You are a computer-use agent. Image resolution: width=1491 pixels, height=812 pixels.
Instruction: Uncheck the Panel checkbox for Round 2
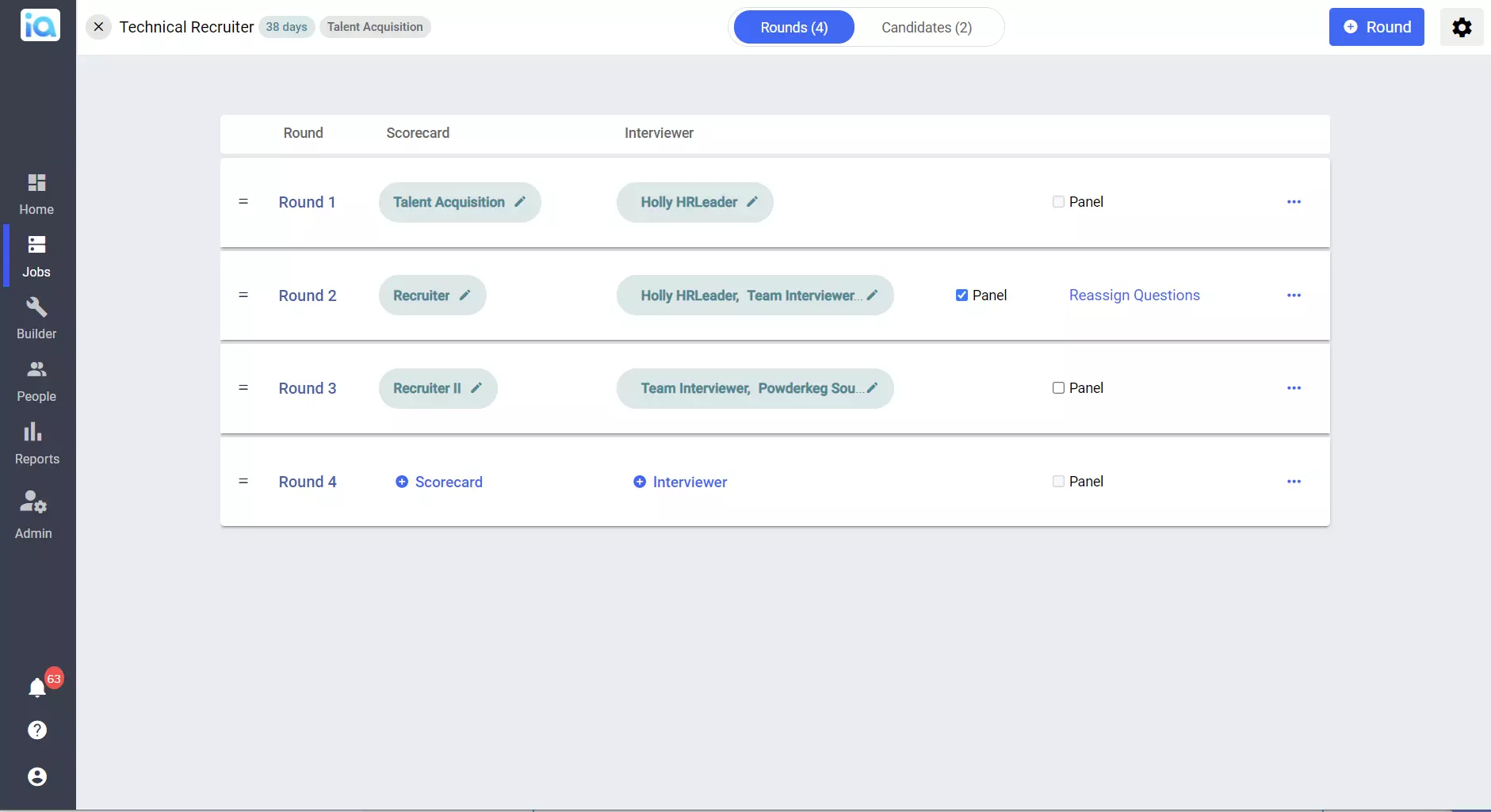962,295
